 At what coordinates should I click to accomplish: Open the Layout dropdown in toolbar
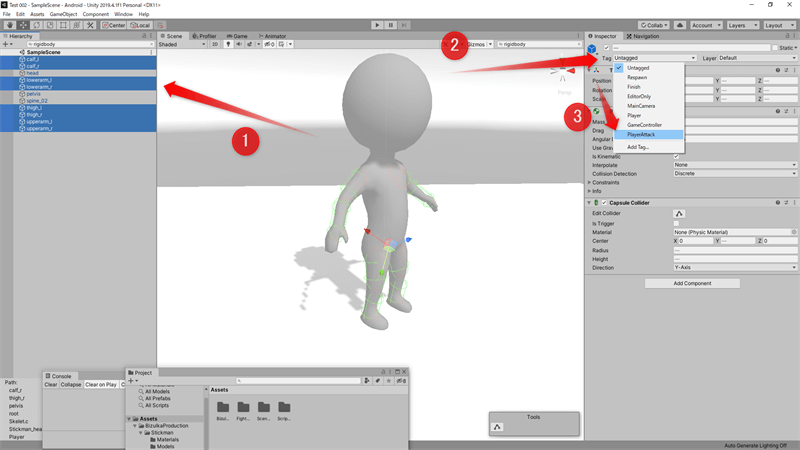tap(780, 25)
